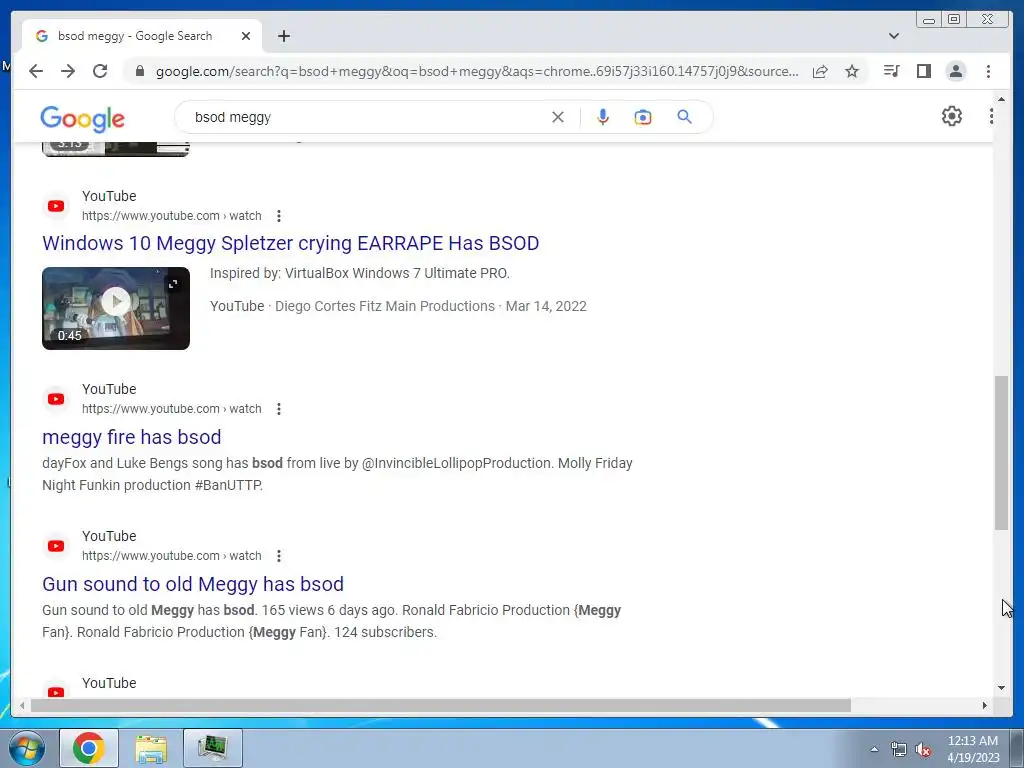The height and width of the screenshot is (768, 1024).
Task: Open Google quick settings gear
Action: (x=952, y=116)
